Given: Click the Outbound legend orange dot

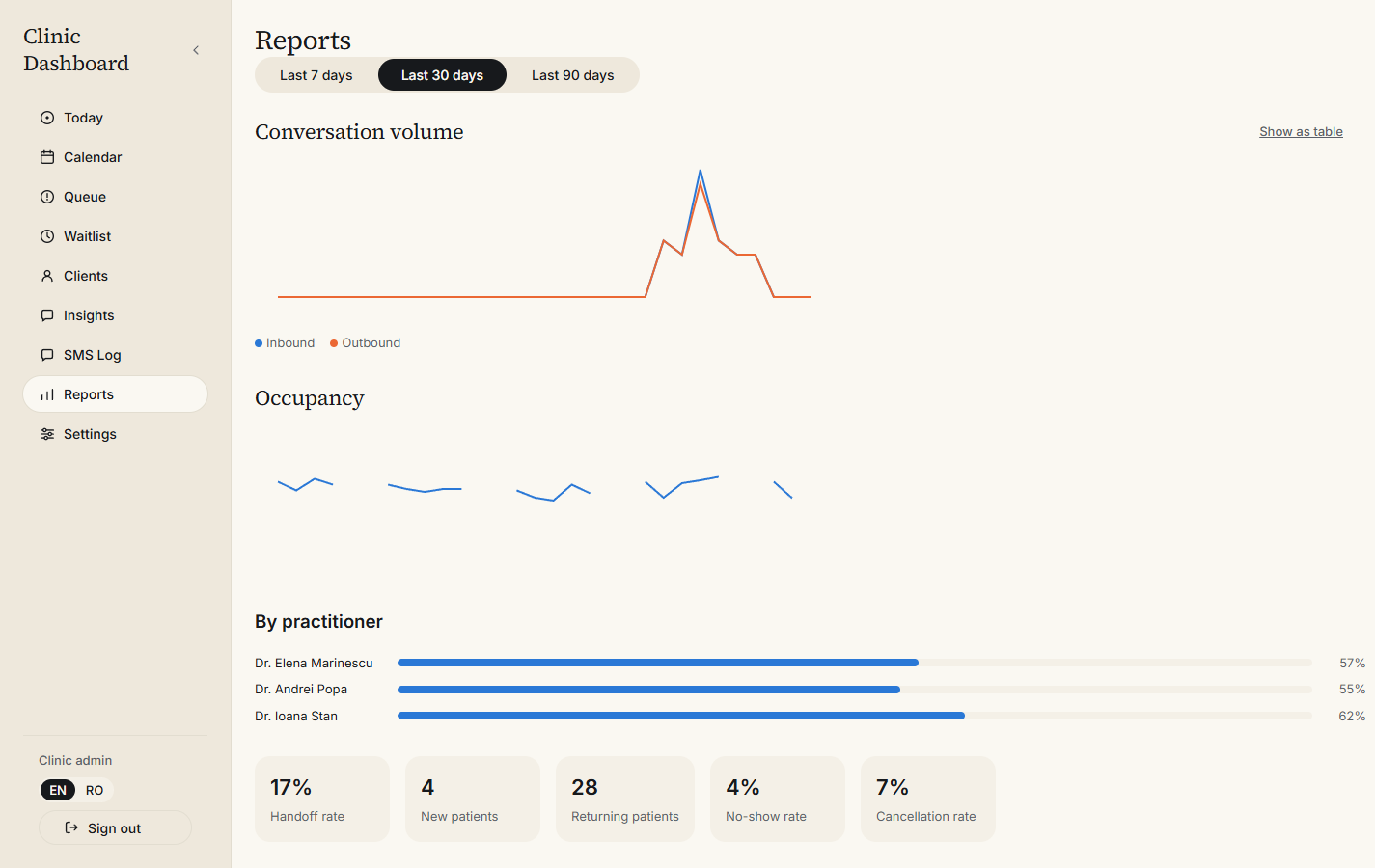Looking at the screenshot, I should [334, 343].
